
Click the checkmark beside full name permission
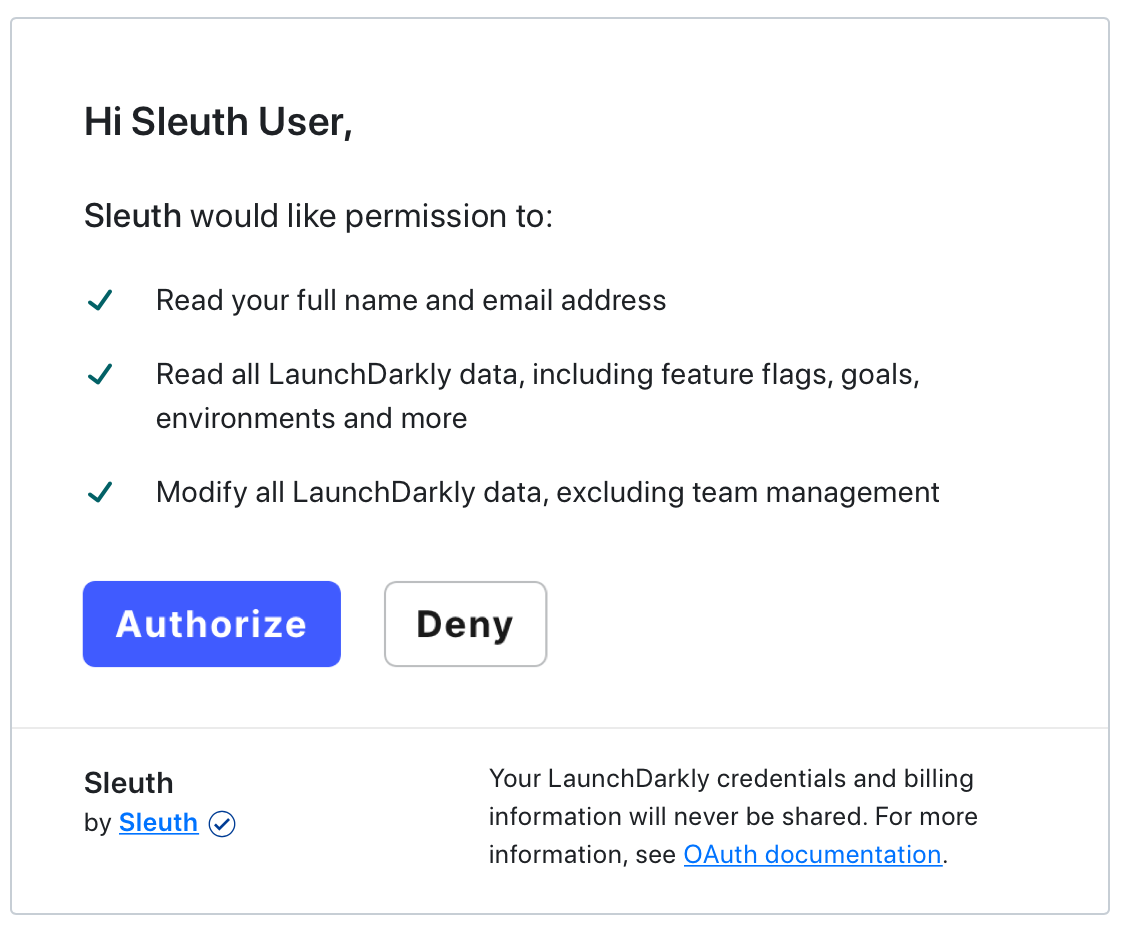pyautogui.click(x=99, y=299)
